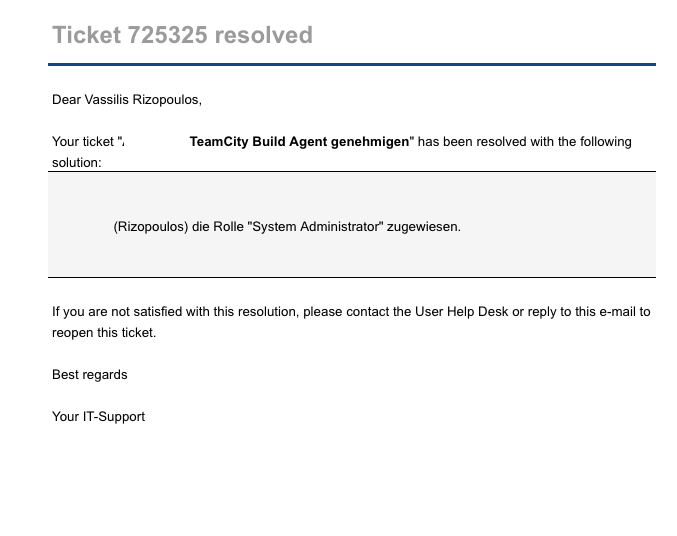Click the word "TeamCity" in ticket title

click(x=219, y=142)
